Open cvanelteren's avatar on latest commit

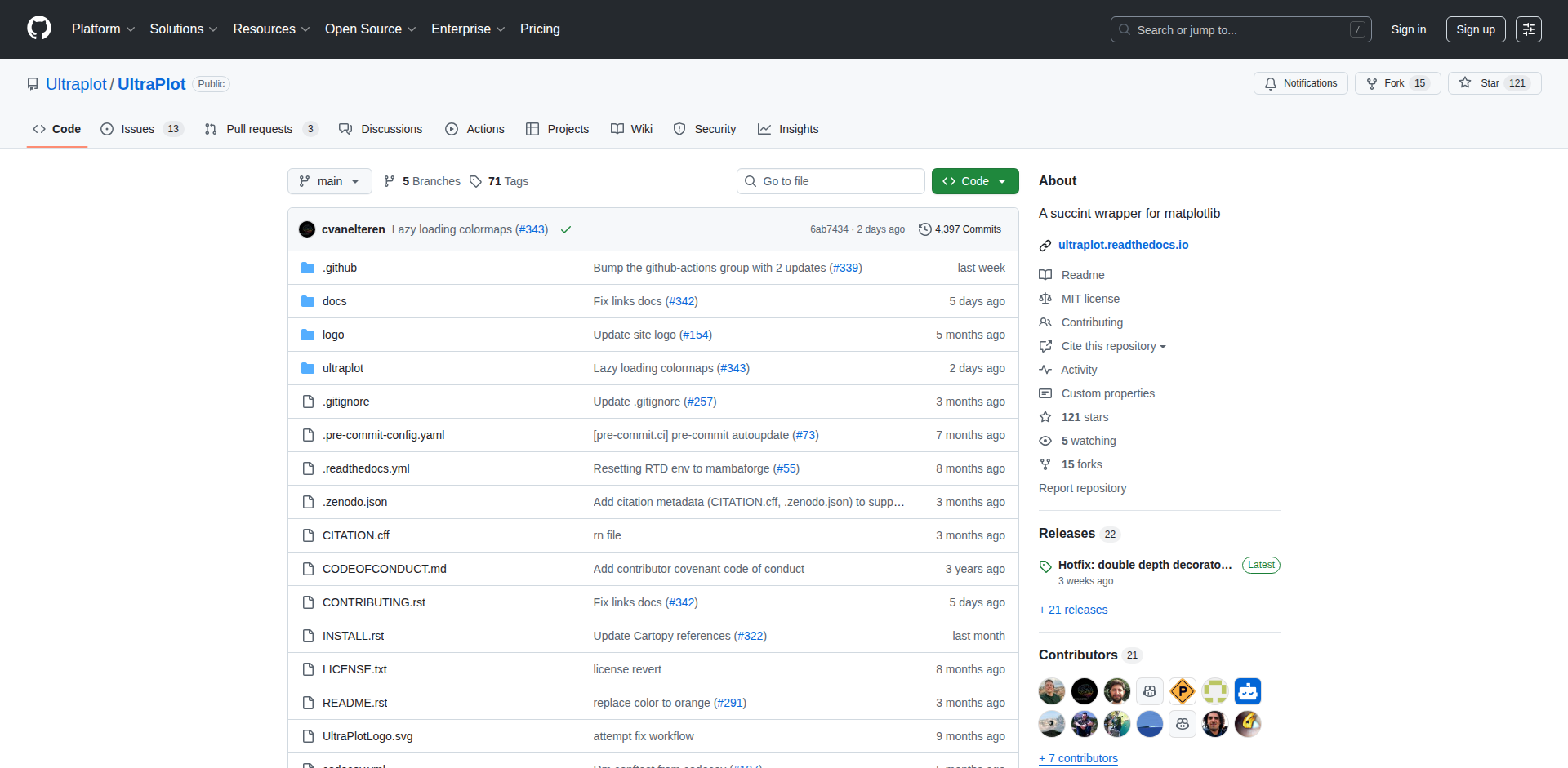click(x=307, y=229)
